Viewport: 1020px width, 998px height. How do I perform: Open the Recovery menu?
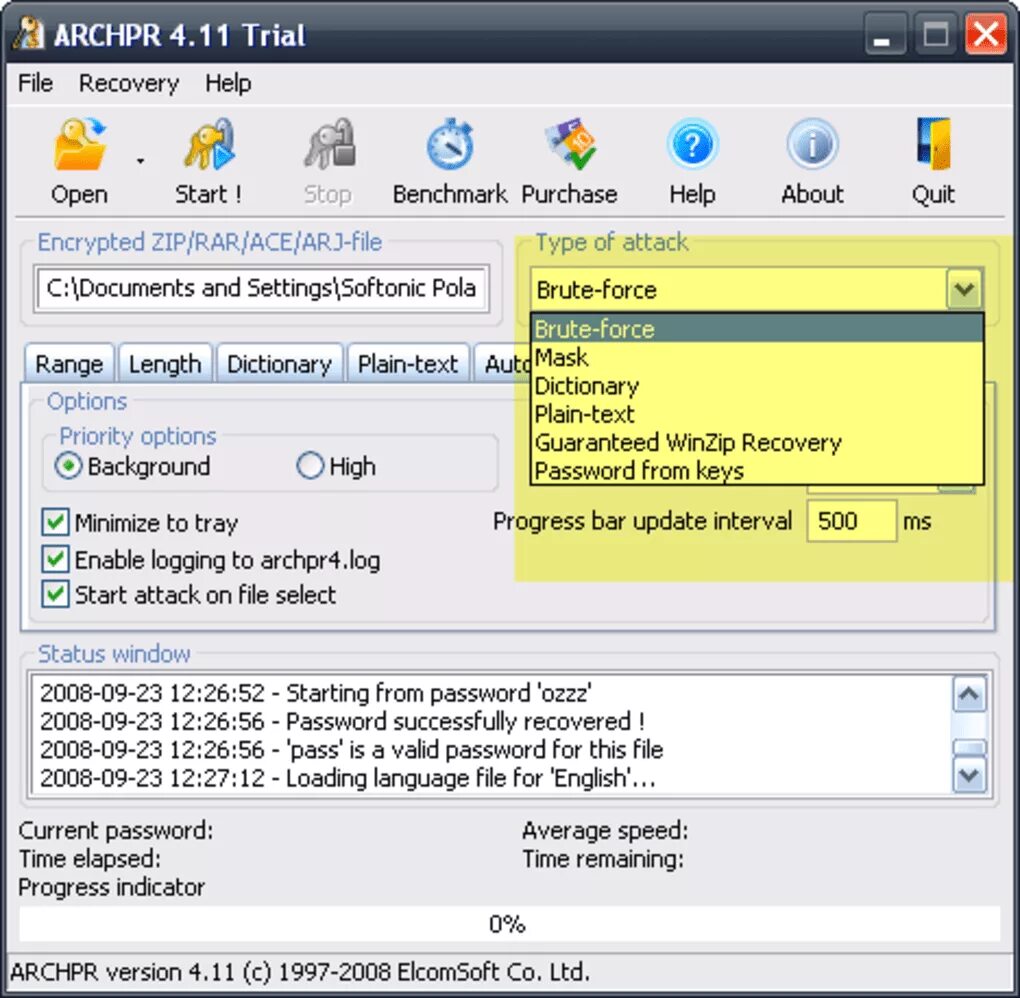pos(129,83)
